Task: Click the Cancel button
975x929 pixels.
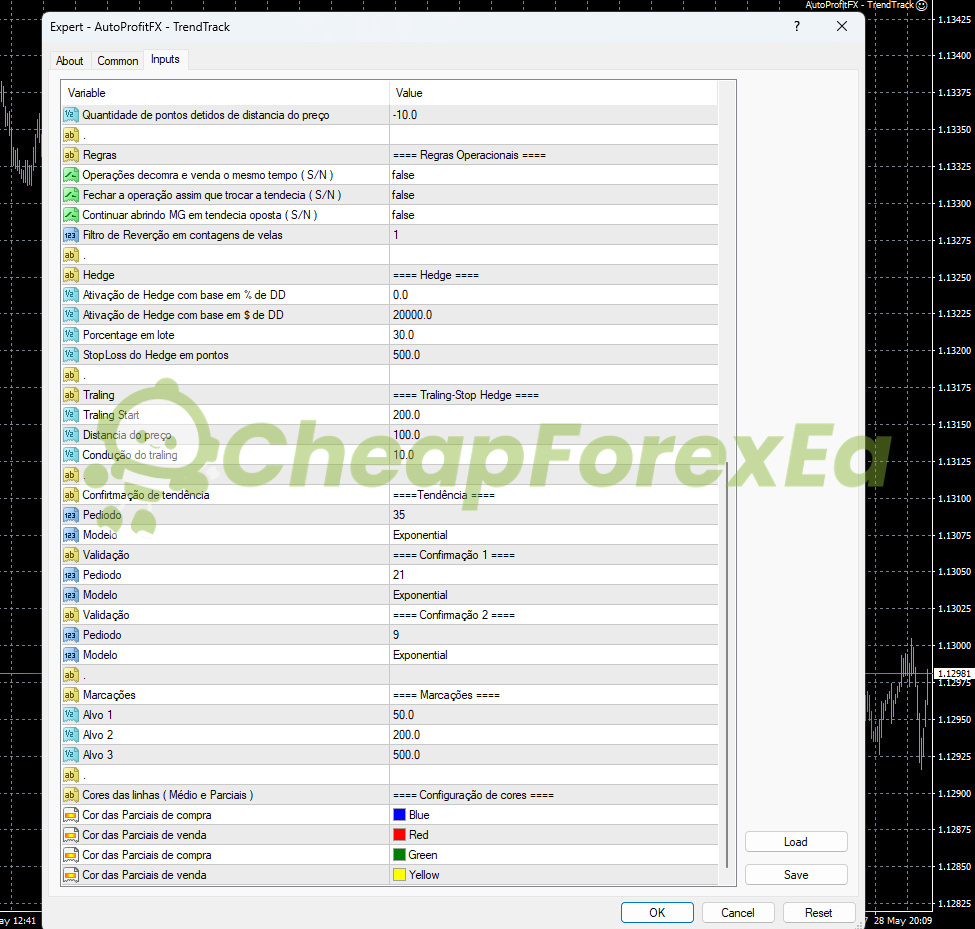Action: coord(738,912)
